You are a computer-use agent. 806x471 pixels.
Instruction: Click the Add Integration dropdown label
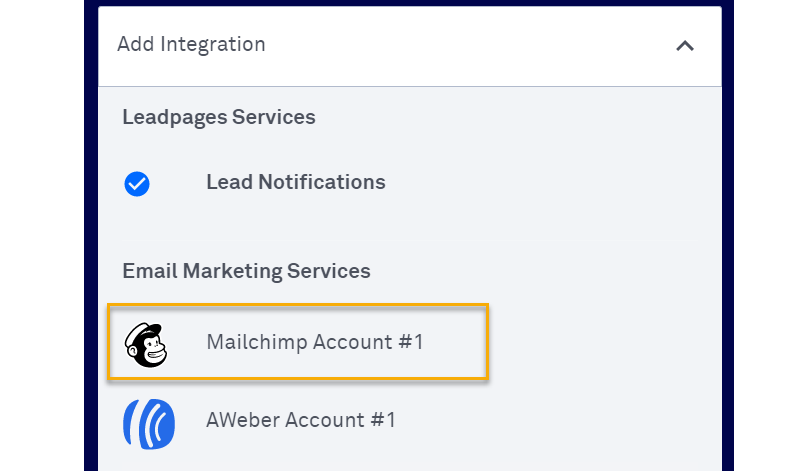click(191, 45)
